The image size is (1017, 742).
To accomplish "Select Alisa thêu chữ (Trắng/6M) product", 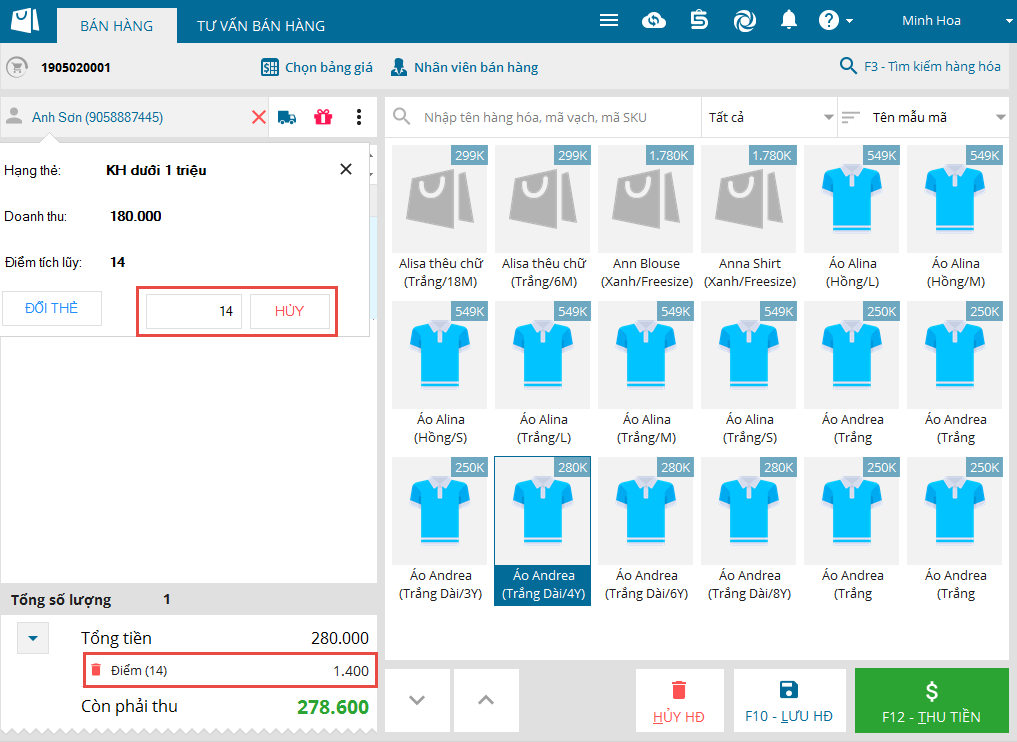I will pos(544,219).
